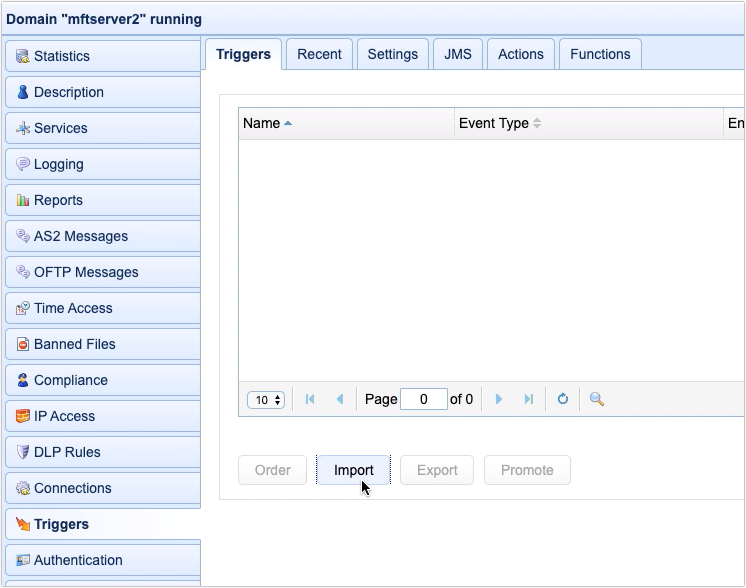Screen dimensions: 746x588
Task: Click the refresh icon in the pagination bar
Action: click(562, 399)
